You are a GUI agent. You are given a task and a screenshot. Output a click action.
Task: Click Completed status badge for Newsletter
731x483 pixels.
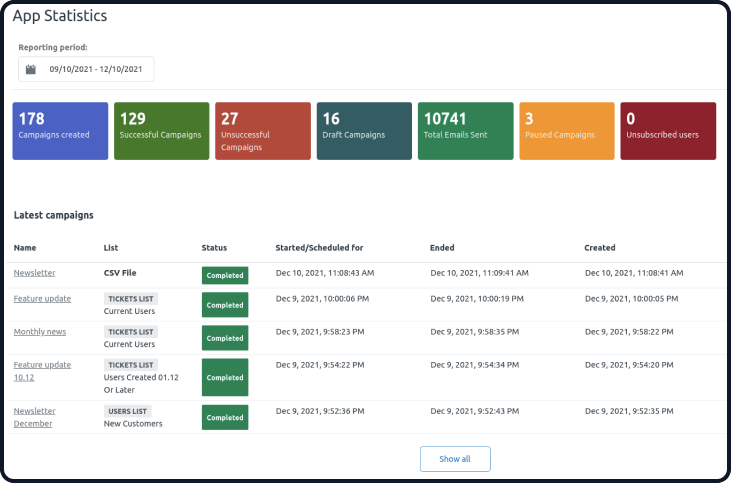[x=225, y=276]
